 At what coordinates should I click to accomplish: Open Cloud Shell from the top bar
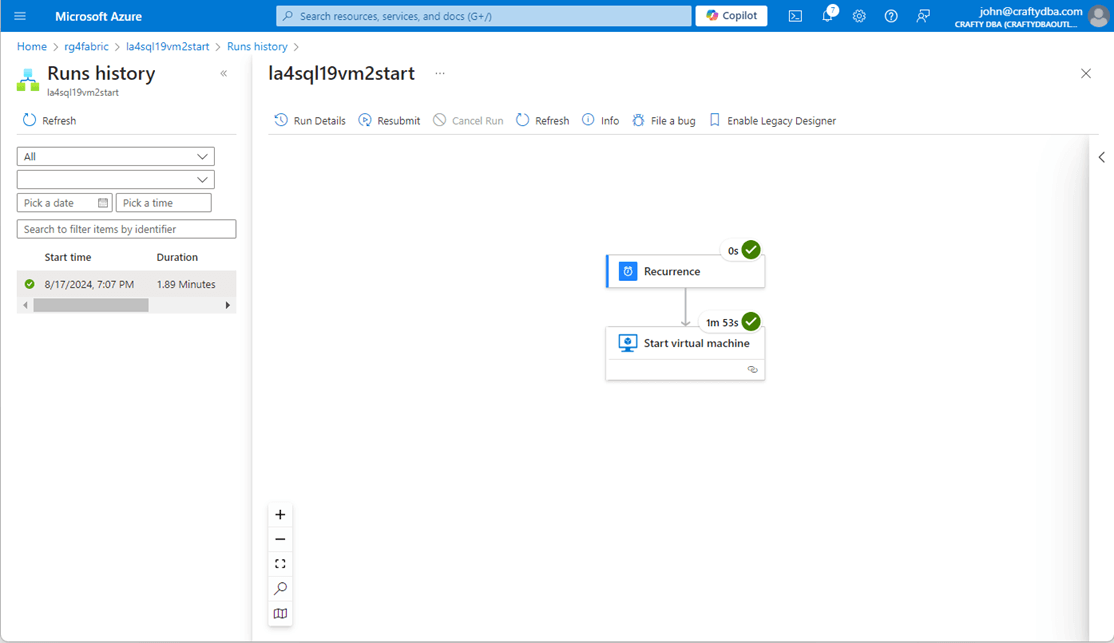click(795, 16)
